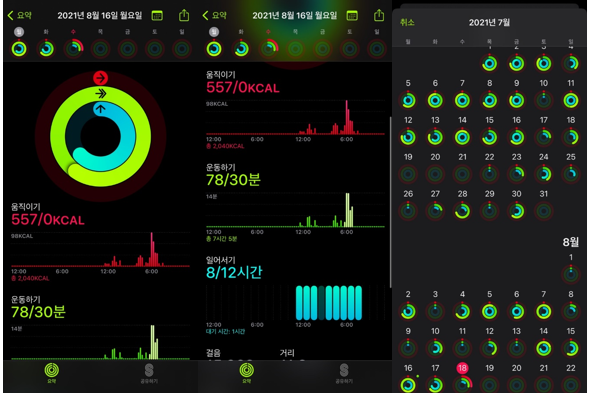Open 요약 tab in left bottom bar
Screen dimensions: 599x393
(x=52, y=373)
